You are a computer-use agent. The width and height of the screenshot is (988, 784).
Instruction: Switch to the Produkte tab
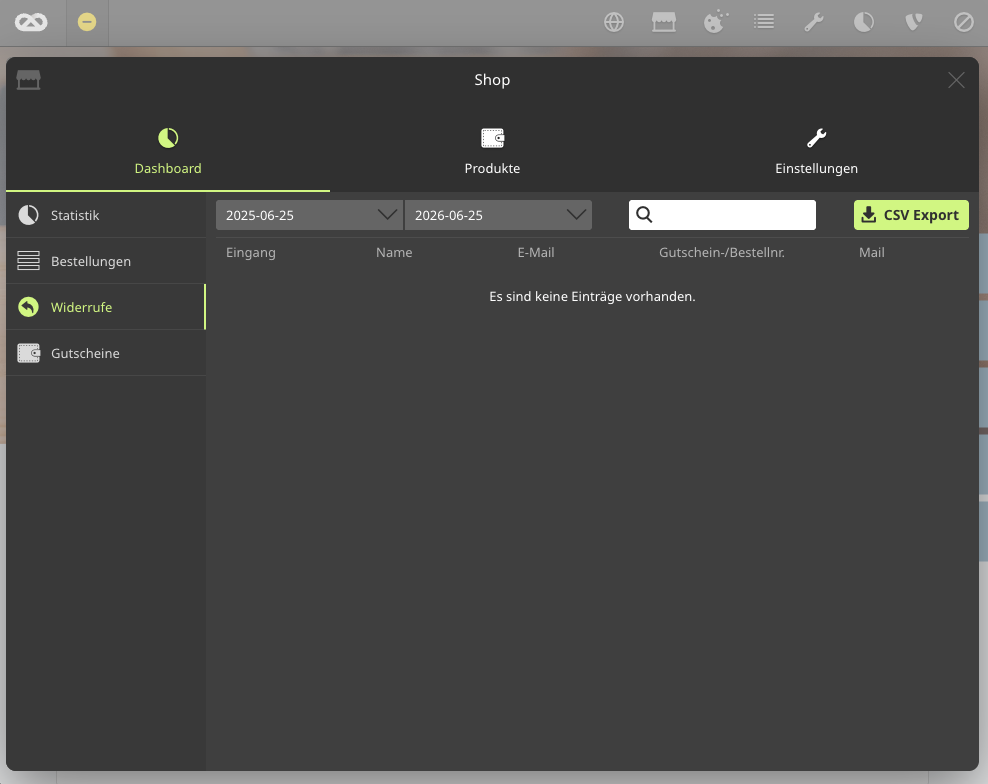492,151
